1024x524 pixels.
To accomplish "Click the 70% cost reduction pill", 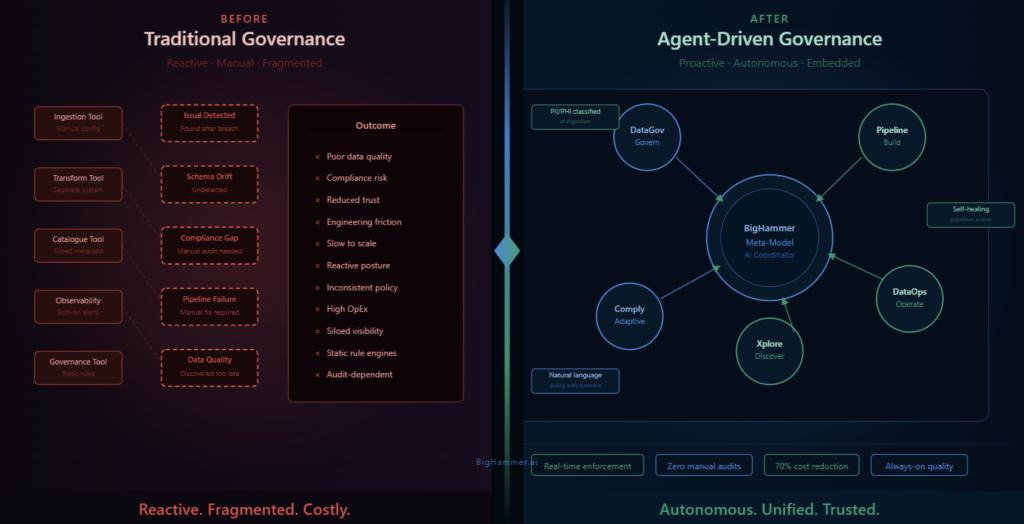I will [x=812, y=465].
